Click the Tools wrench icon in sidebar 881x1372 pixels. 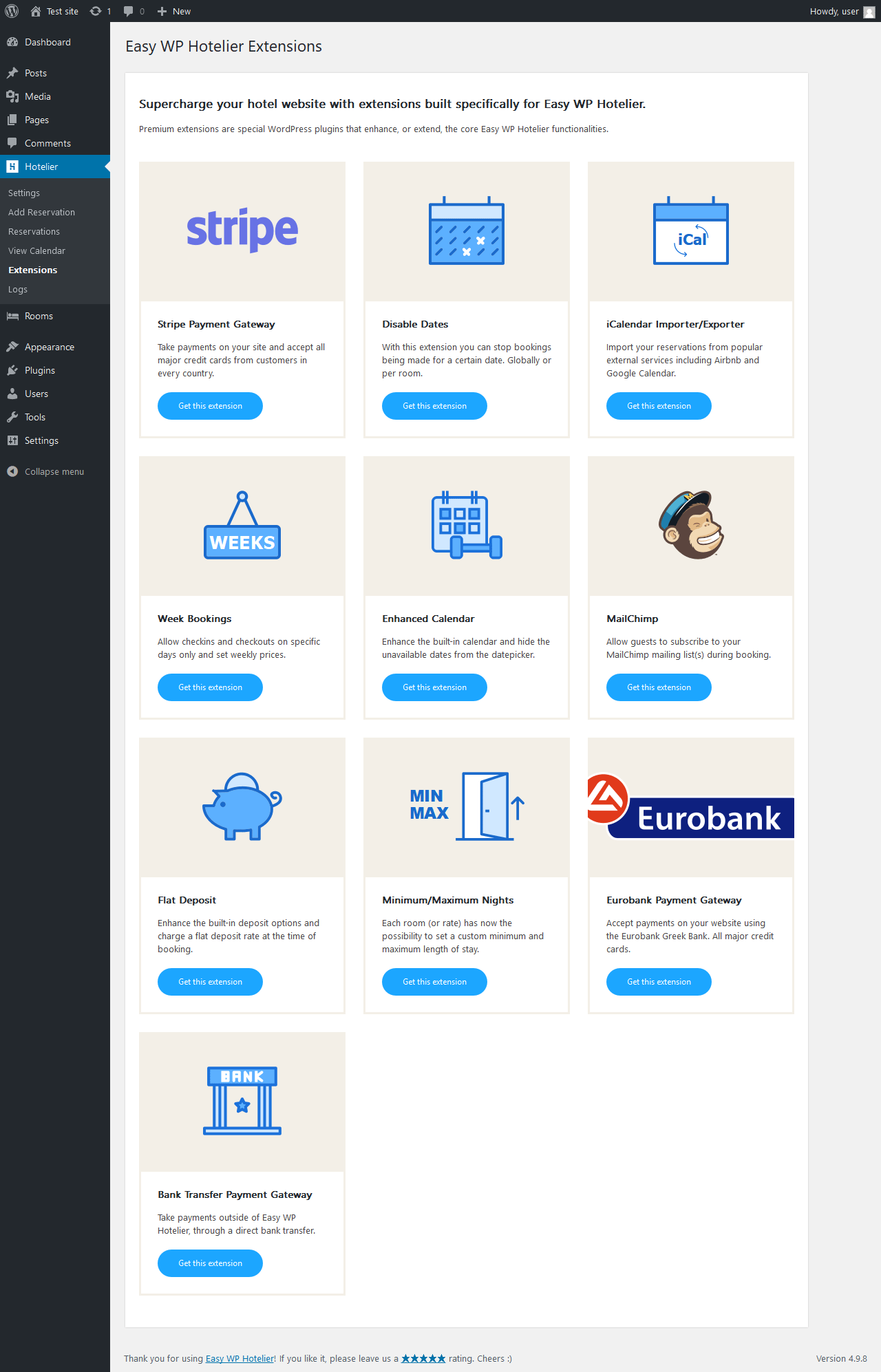[12, 417]
